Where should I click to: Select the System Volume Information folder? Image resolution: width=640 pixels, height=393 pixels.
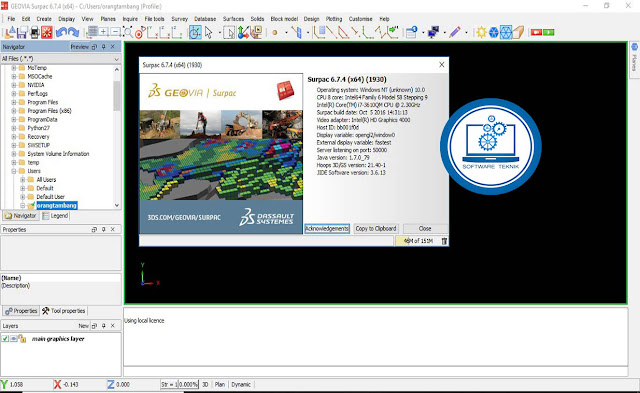(58, 154)
